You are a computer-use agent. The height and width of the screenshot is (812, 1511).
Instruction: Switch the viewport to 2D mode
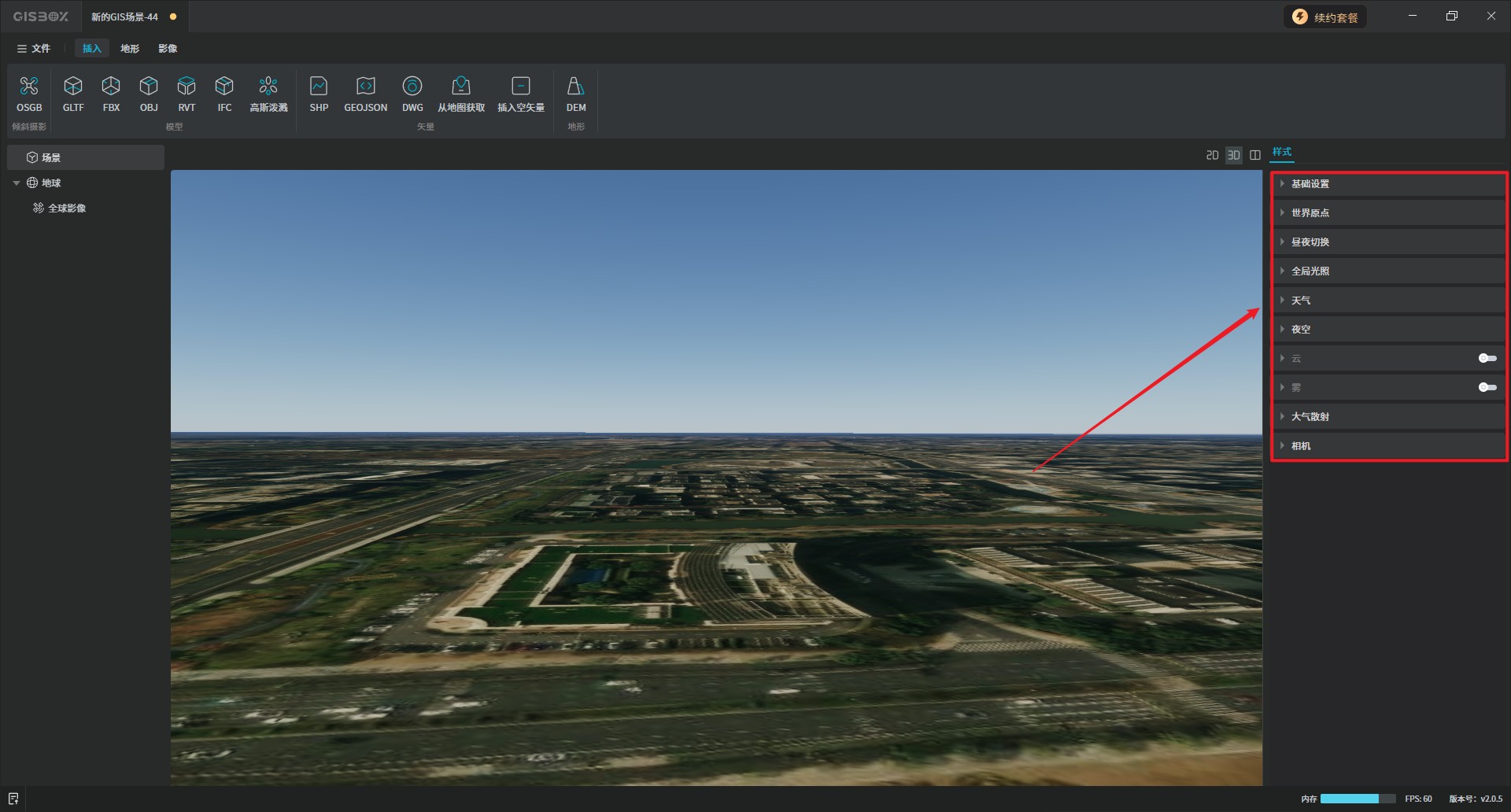pos(1212,155)
